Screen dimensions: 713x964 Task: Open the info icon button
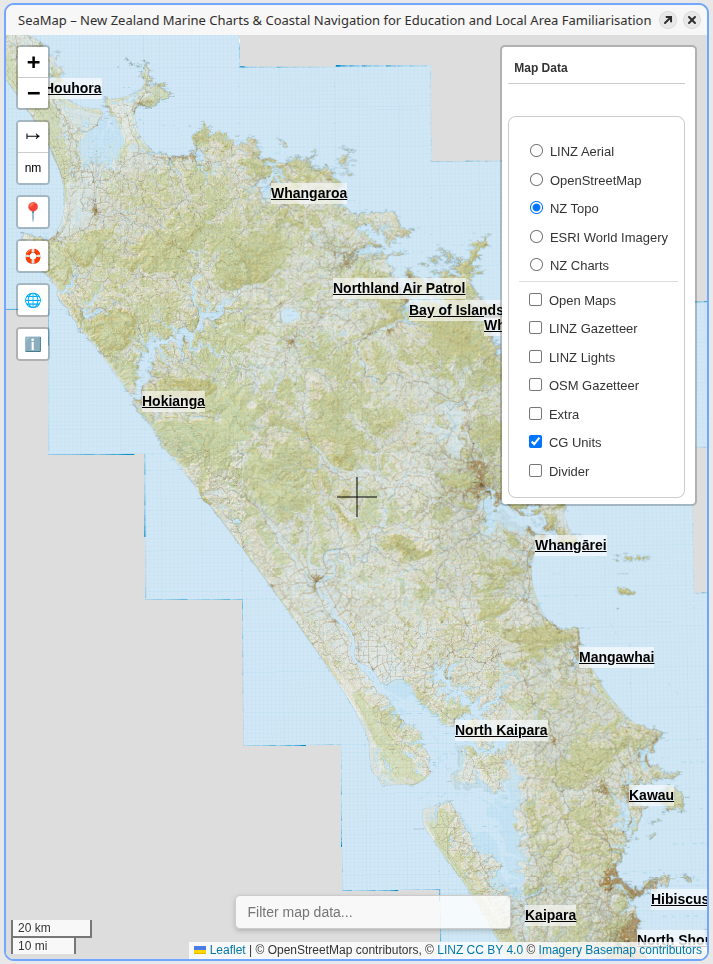(x=33, y=344)
